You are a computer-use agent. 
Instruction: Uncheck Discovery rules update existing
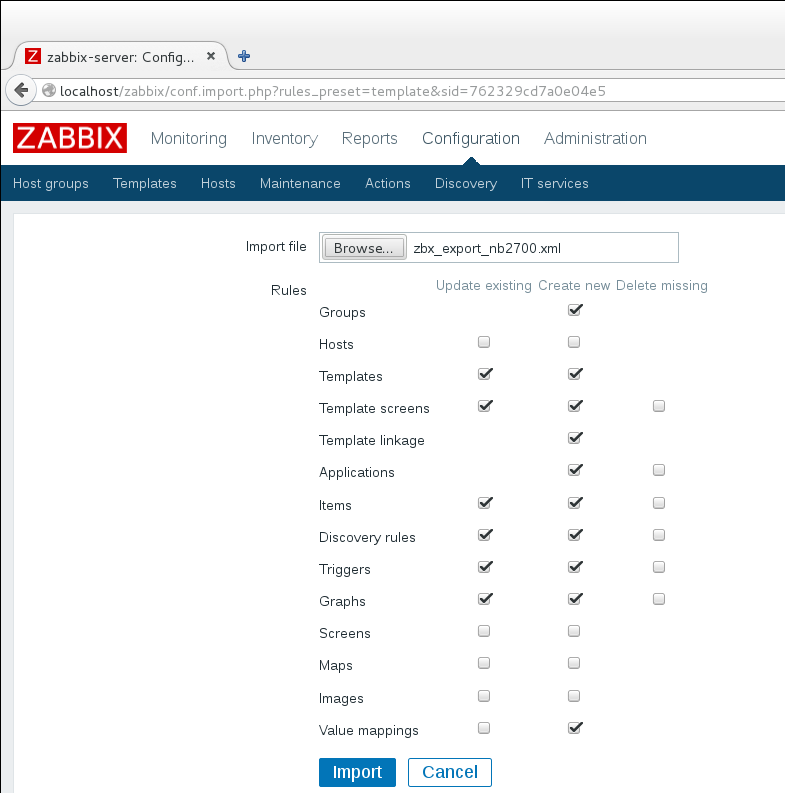click(485, 535)
